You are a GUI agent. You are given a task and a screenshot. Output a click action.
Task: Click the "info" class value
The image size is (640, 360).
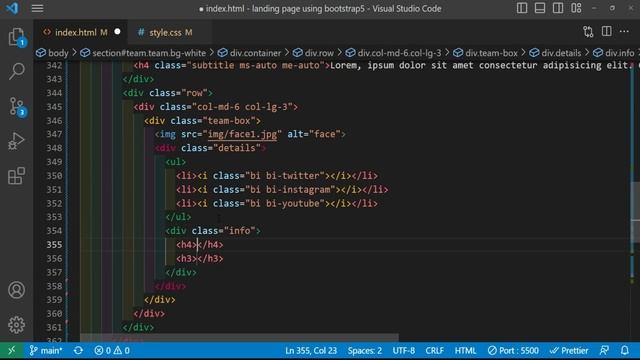click(x=242, y=231)
